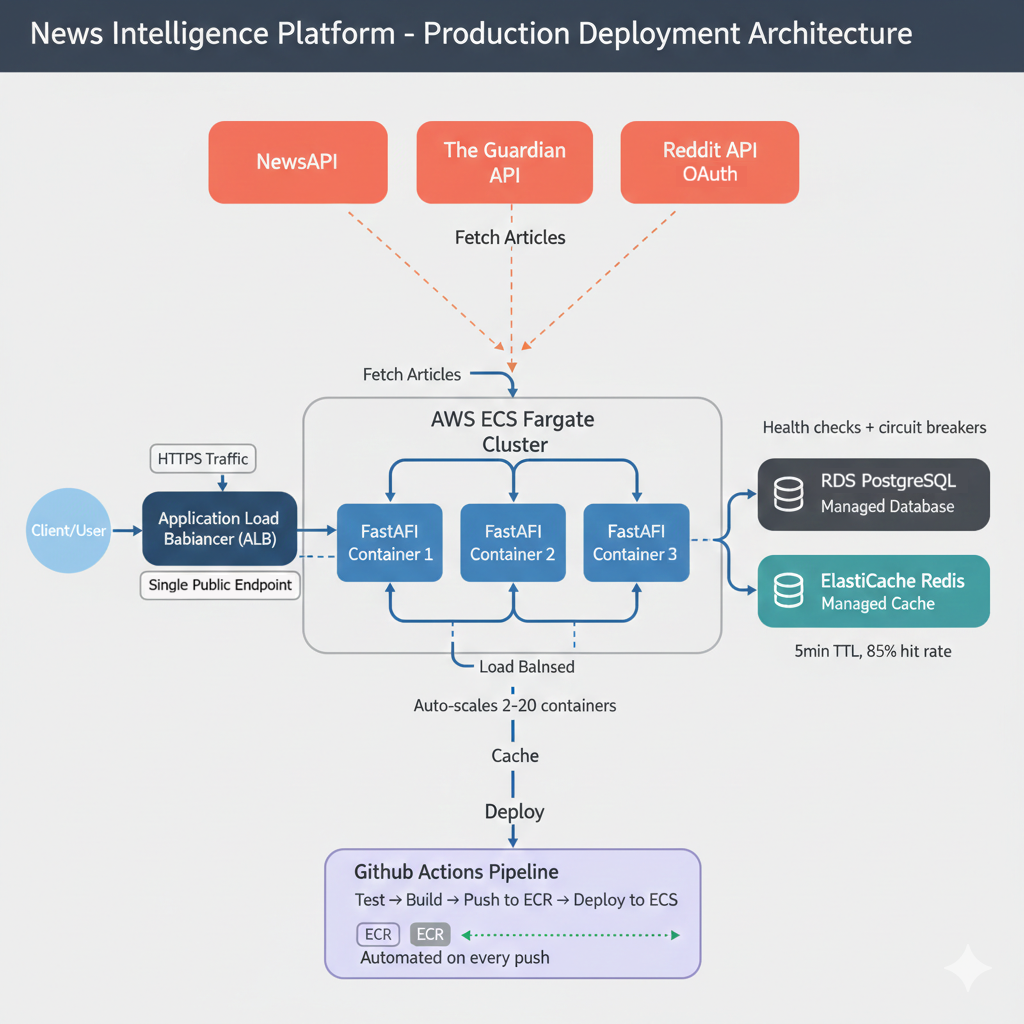This screenshot has width=1024, height=1024.
Task: Click the sparkle decoration in bottom corner
Action: pos(967,967)
